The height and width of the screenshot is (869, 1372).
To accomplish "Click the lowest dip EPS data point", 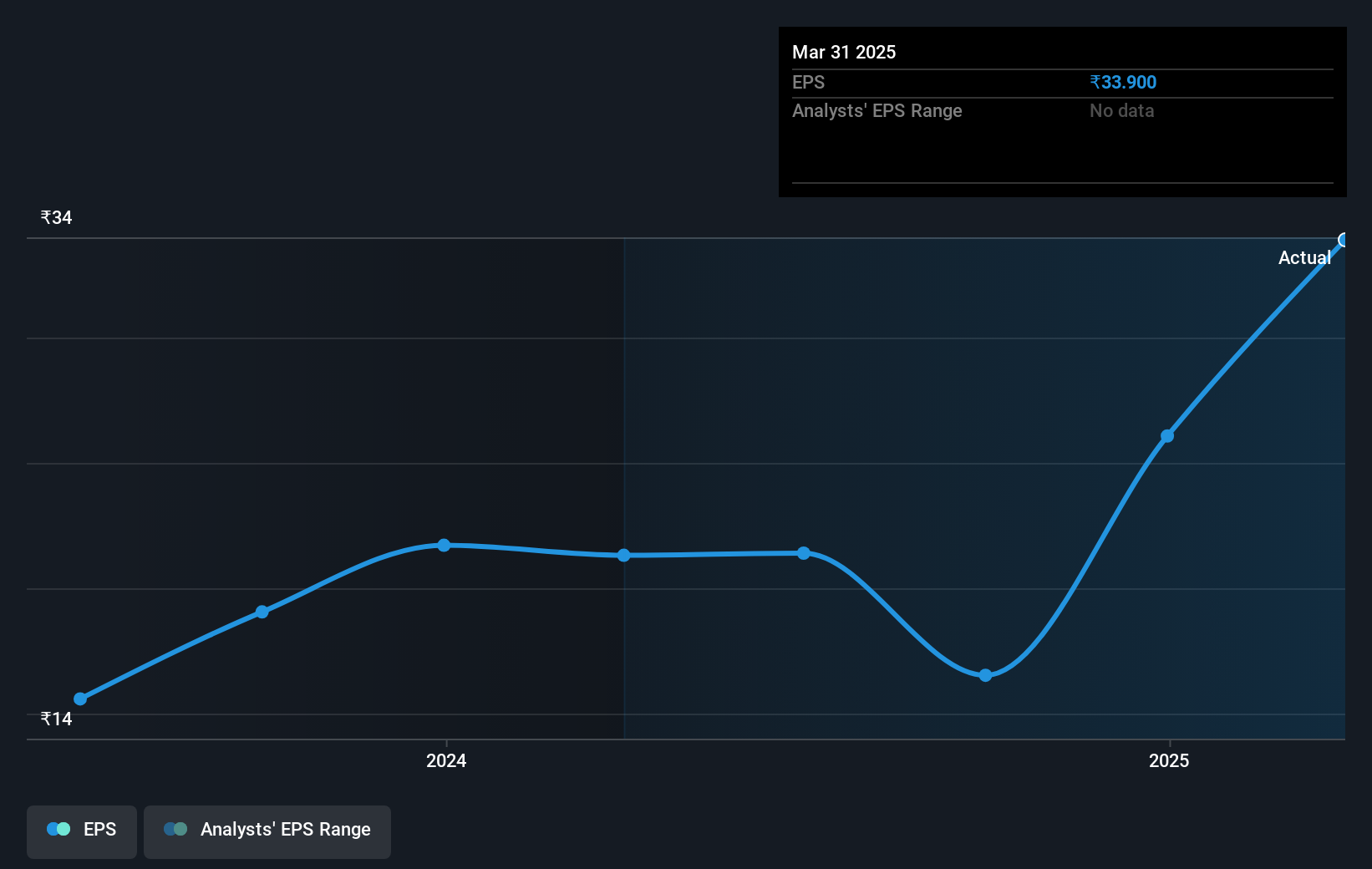I will coord(985,675).
